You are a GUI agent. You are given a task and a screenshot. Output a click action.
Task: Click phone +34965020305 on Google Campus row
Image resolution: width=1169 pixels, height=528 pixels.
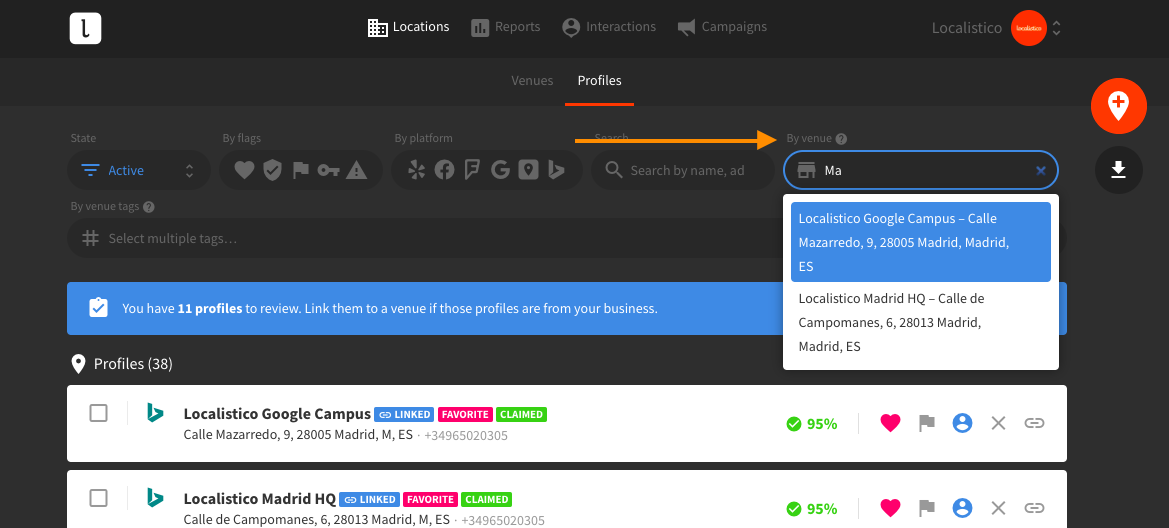tap(466, 436)
